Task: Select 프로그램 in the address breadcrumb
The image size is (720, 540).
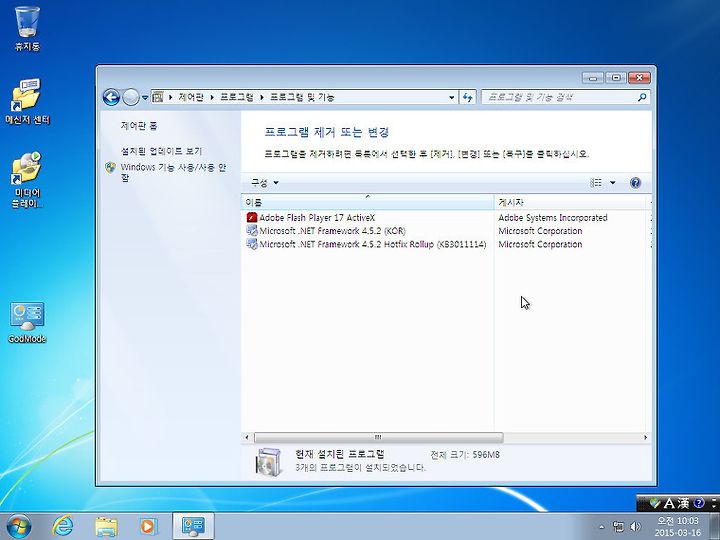Action: pos(236,97)
